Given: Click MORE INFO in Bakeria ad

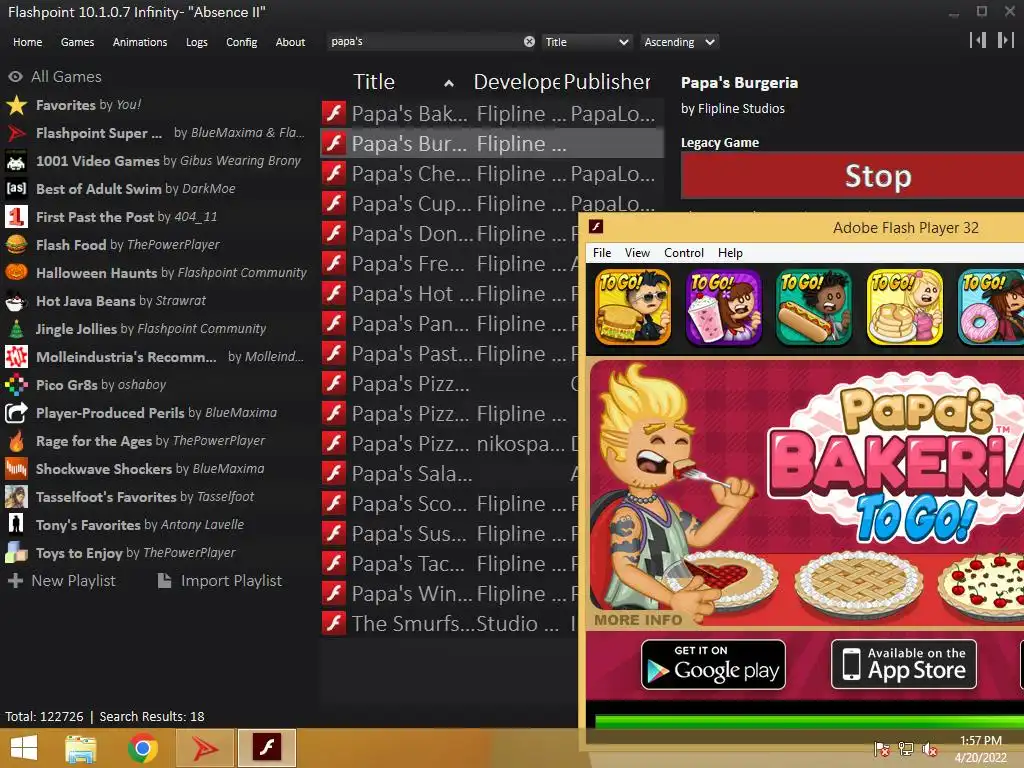Looking at the screenshot, I should pyautogui.click(x=638, y=620).
